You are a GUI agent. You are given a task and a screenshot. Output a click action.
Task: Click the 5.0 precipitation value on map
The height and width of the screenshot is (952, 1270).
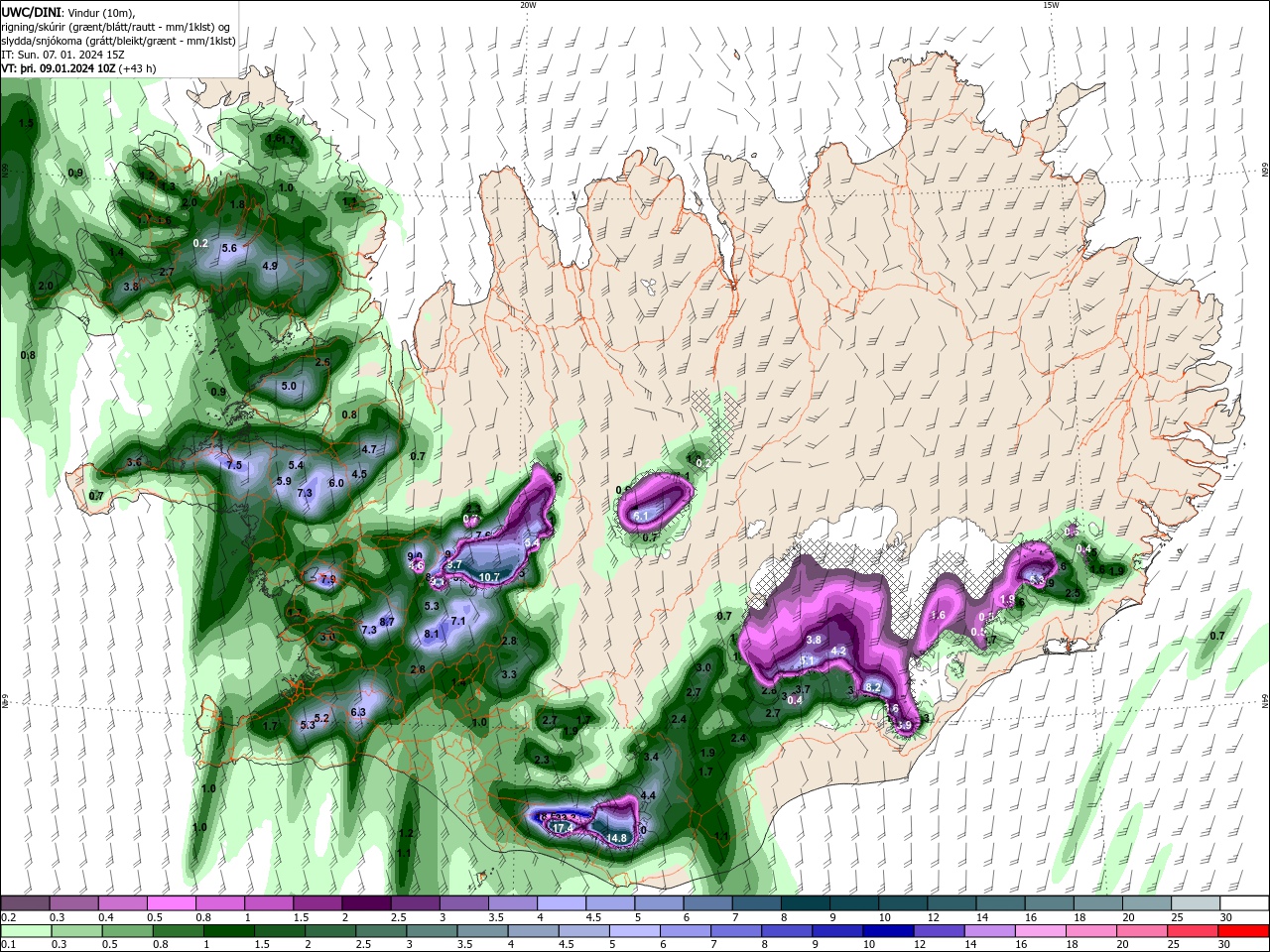tap(289, 386)
